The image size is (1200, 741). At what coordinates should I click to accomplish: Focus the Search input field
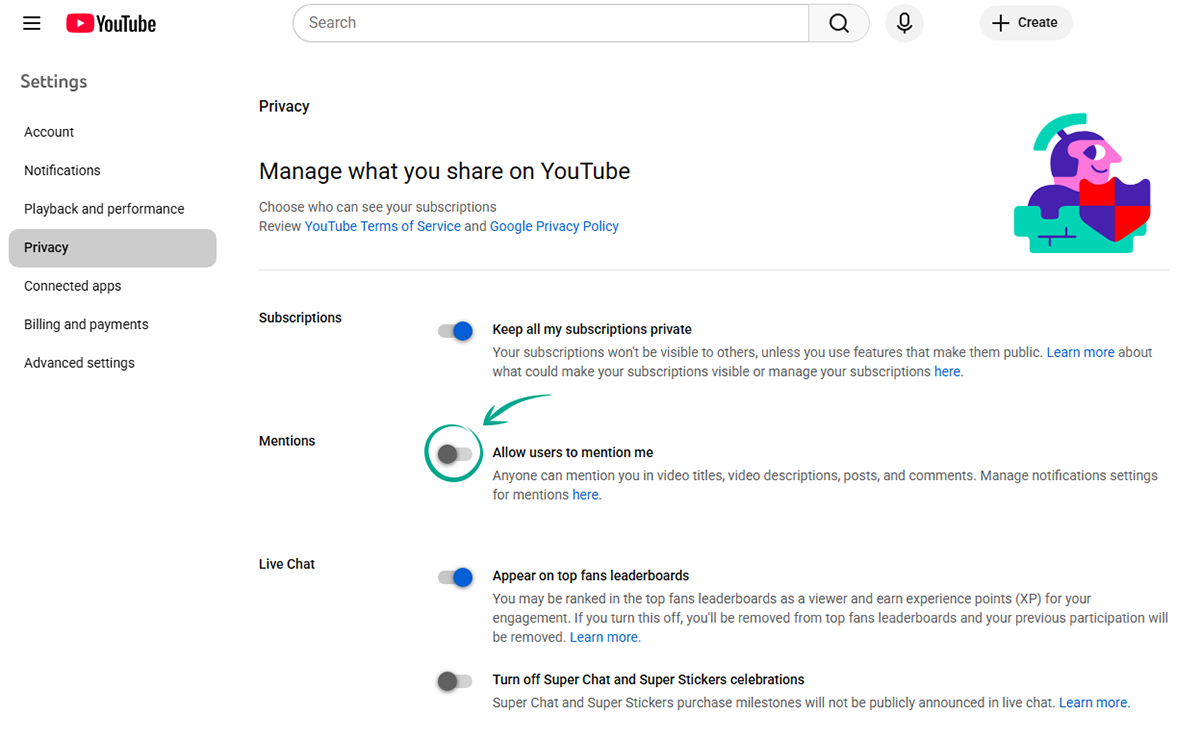coord(550,23)
